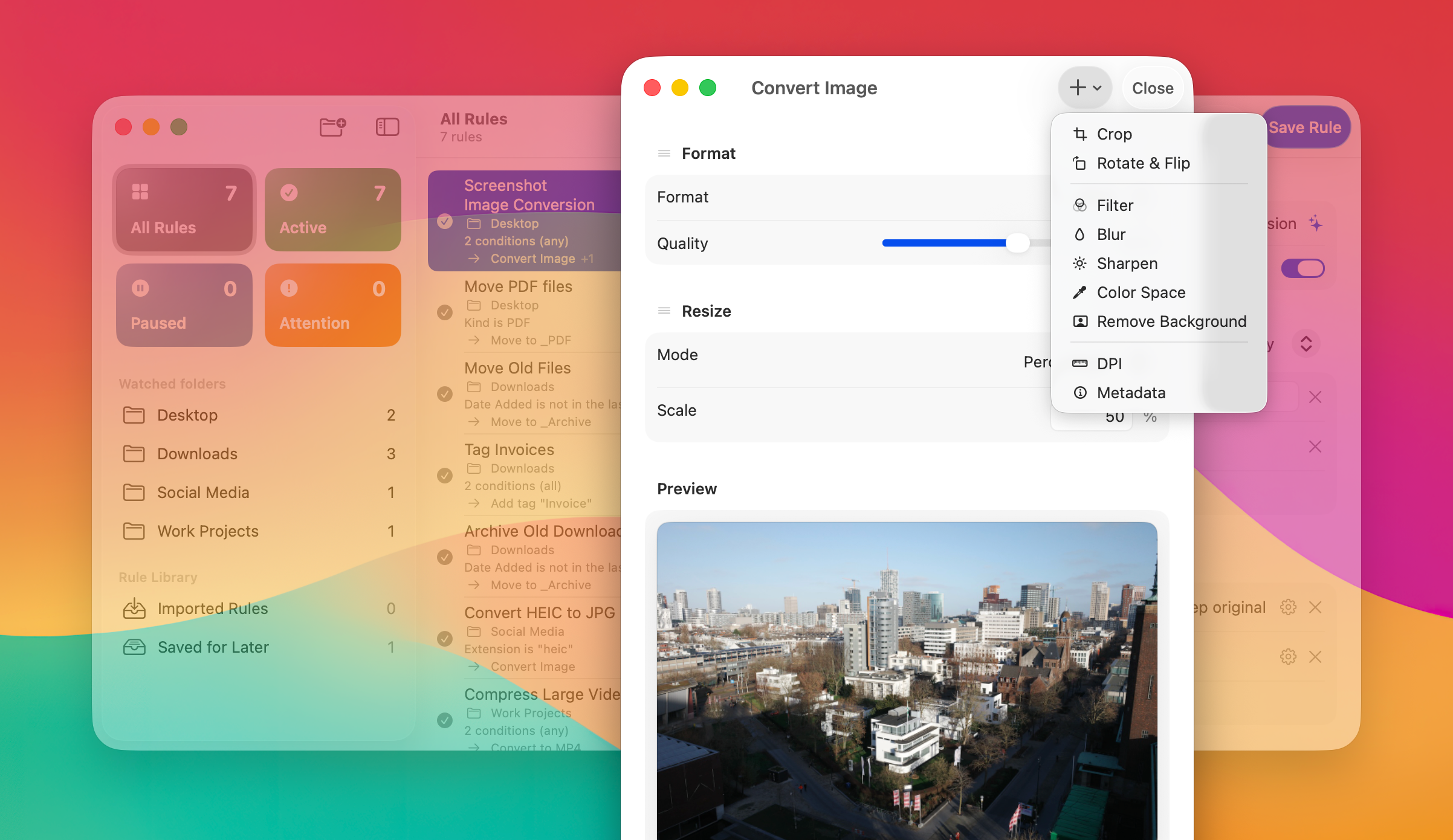This screenshot has height=840, width=1453.
Task: Remove action with bottom-most X icon
Action: (1315, 656)
